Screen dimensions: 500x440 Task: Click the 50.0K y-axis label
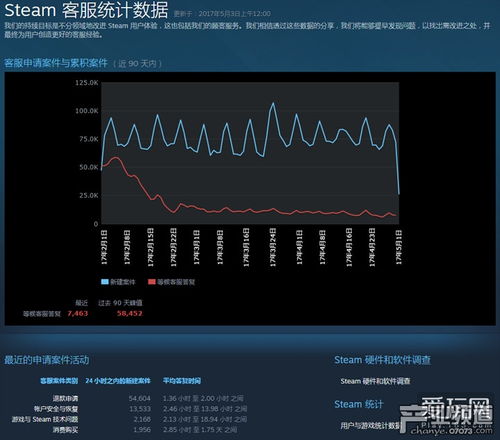tap(89, 167)
